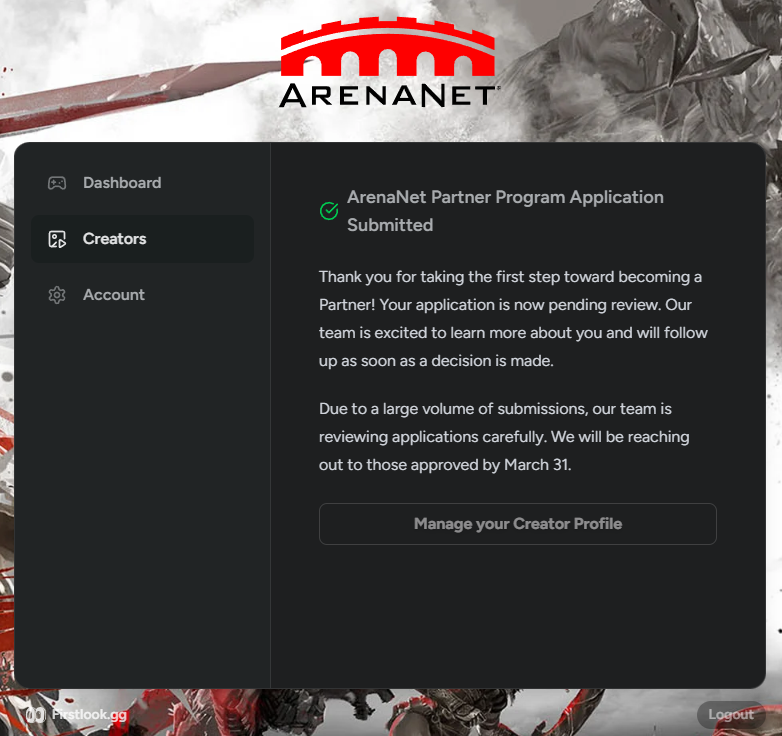This screenshot has height=736, width=782.
Task: Open the Dashboard menu item
Action: coord(143,183)
